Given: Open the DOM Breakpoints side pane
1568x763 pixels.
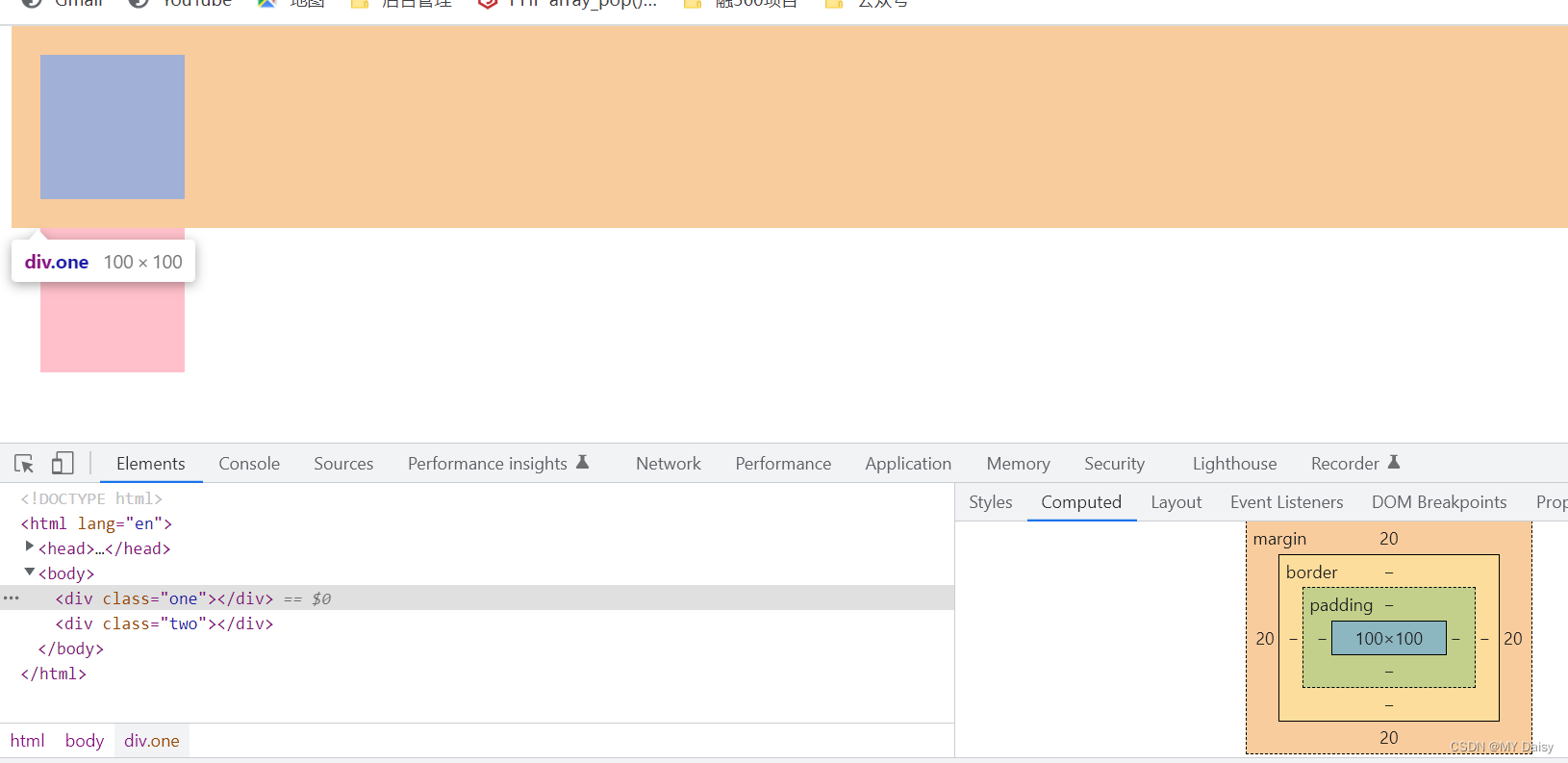Looking at the screenshot, I should (x=1439, y=502).
